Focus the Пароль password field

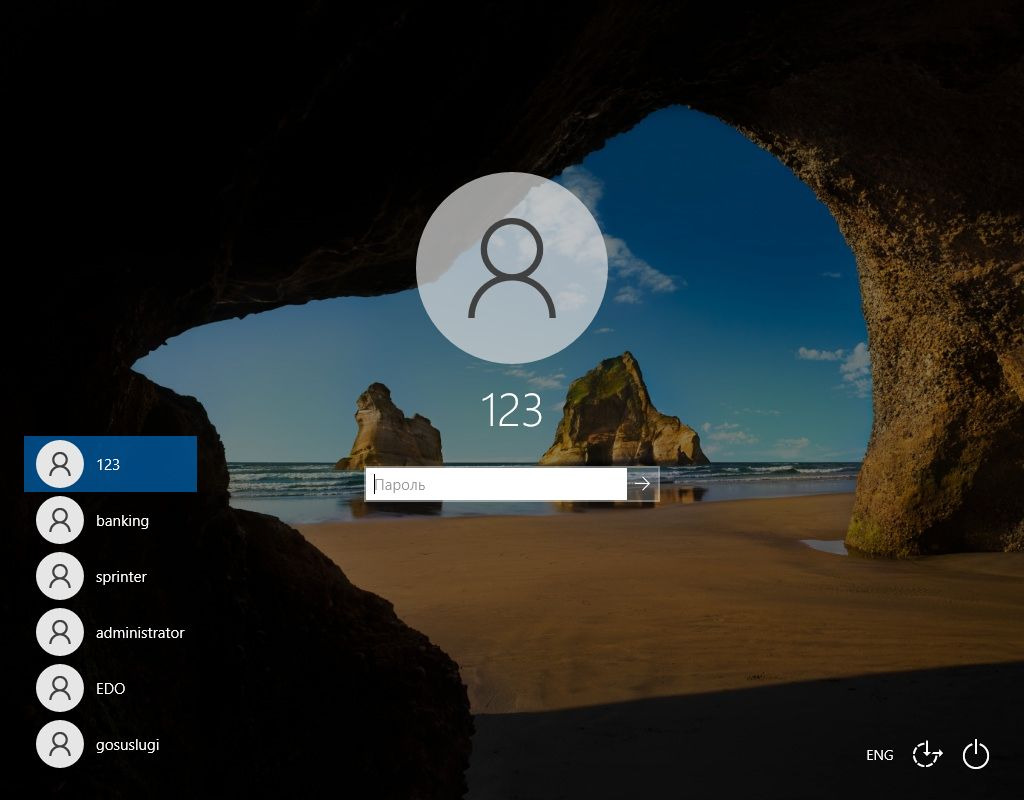496,484
